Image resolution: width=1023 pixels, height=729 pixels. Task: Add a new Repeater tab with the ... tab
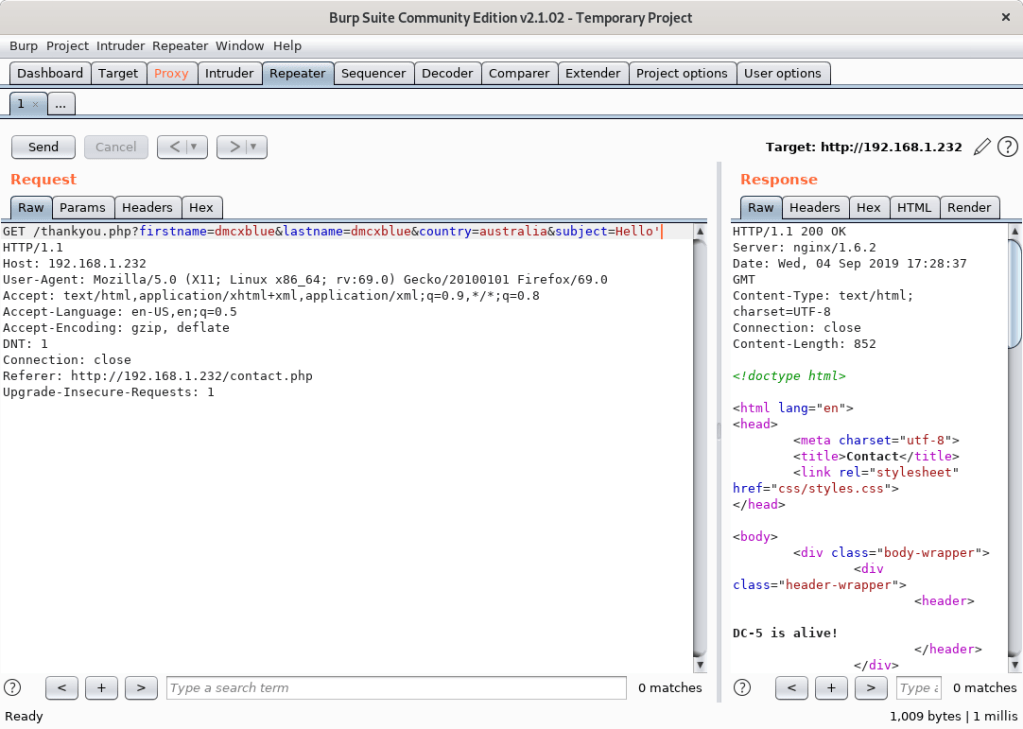coord(60,104)
